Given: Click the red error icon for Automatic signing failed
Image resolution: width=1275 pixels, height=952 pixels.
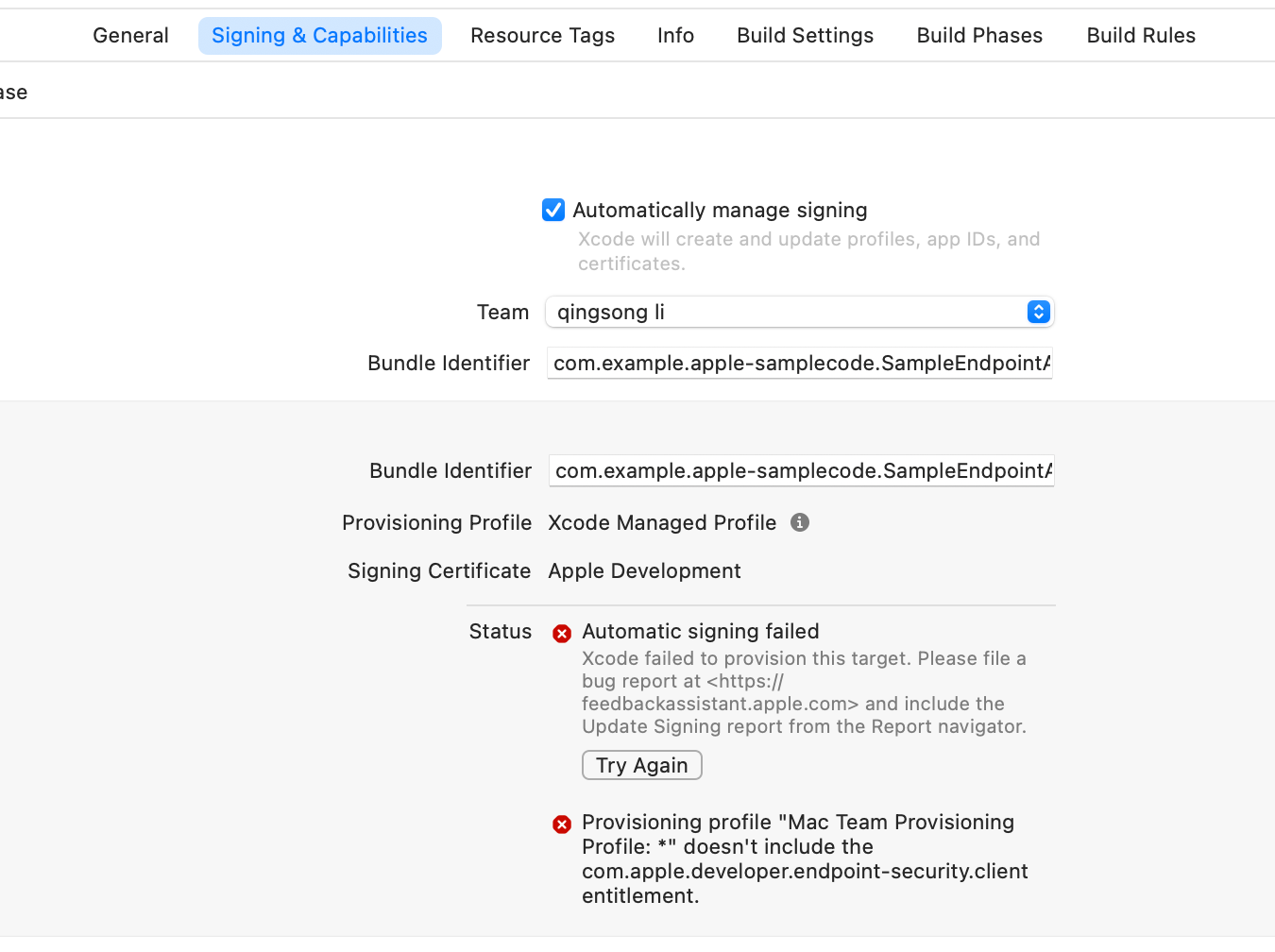Looking at the screenshot, I should [562, 634].
